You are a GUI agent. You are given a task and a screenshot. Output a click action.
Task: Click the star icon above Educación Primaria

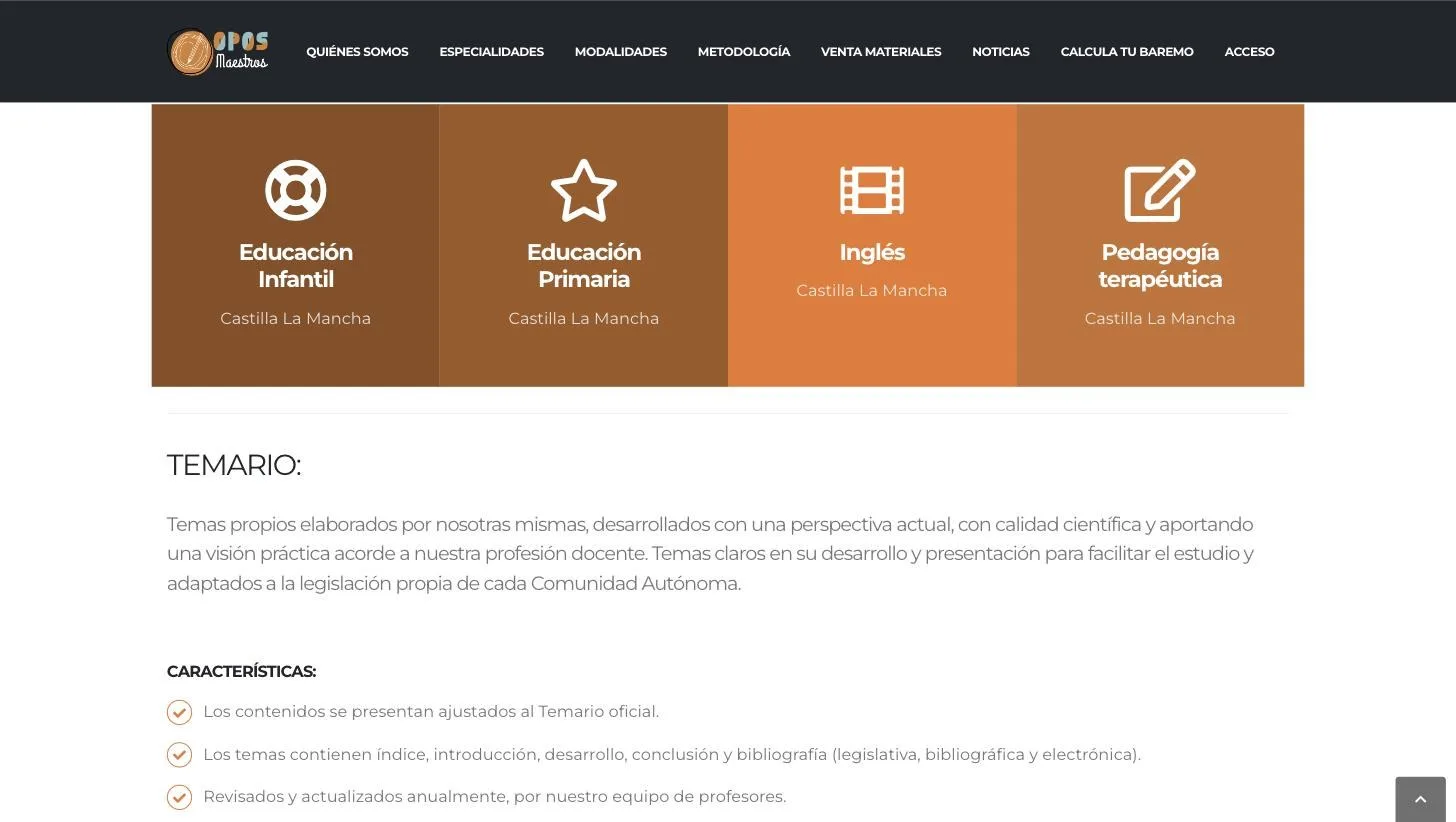pos(584,190)
